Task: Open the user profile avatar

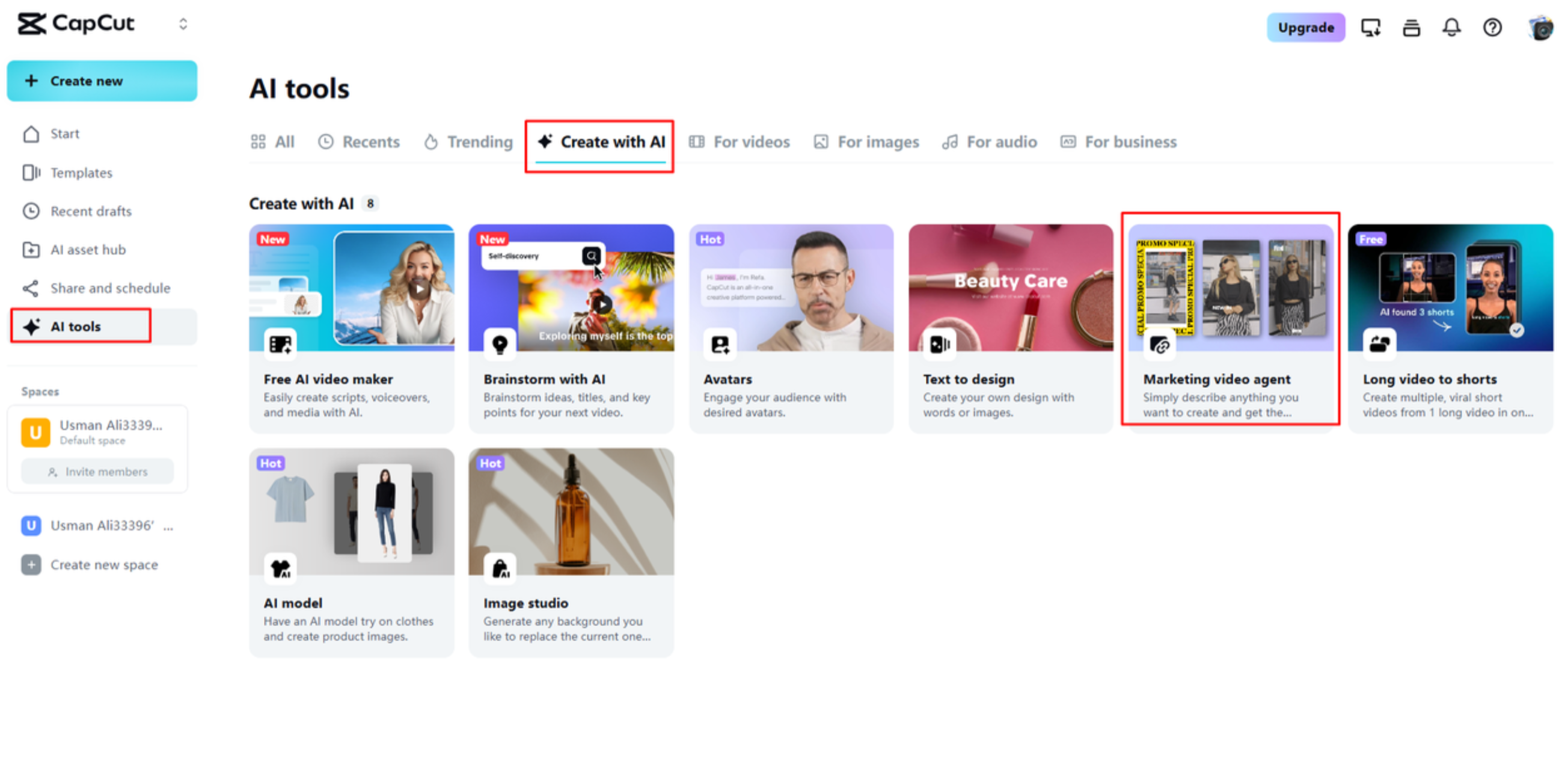Action: (1540, 28)
